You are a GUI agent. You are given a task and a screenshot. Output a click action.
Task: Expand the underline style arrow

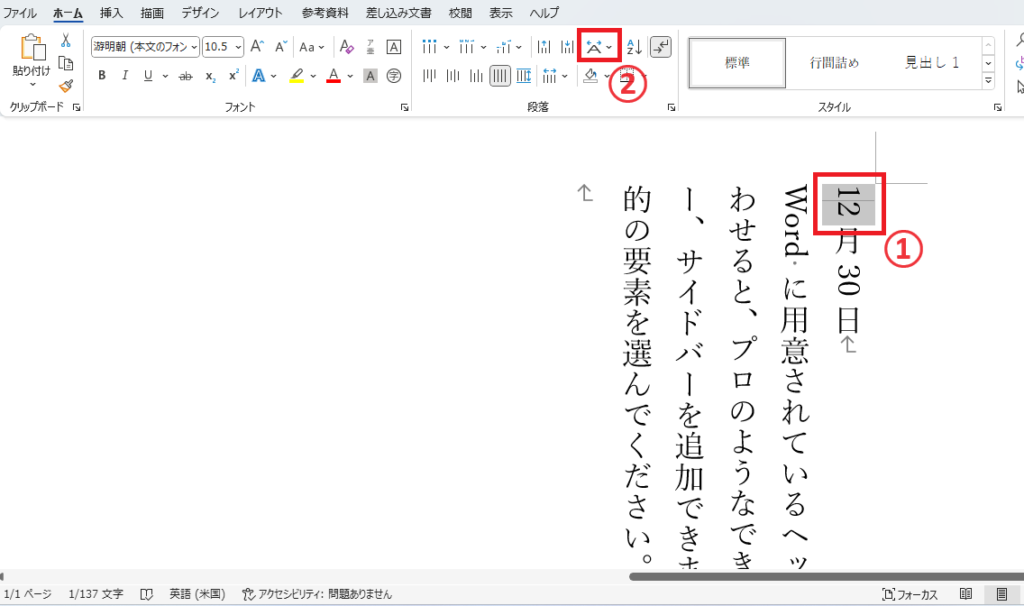[165, 76]
